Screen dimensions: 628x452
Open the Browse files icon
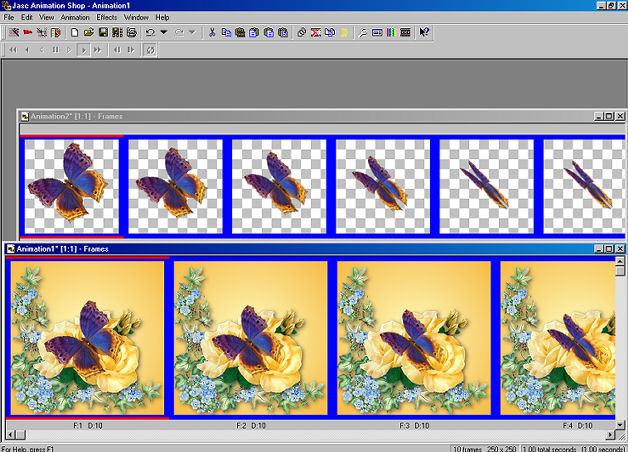(x=56, y=32)
